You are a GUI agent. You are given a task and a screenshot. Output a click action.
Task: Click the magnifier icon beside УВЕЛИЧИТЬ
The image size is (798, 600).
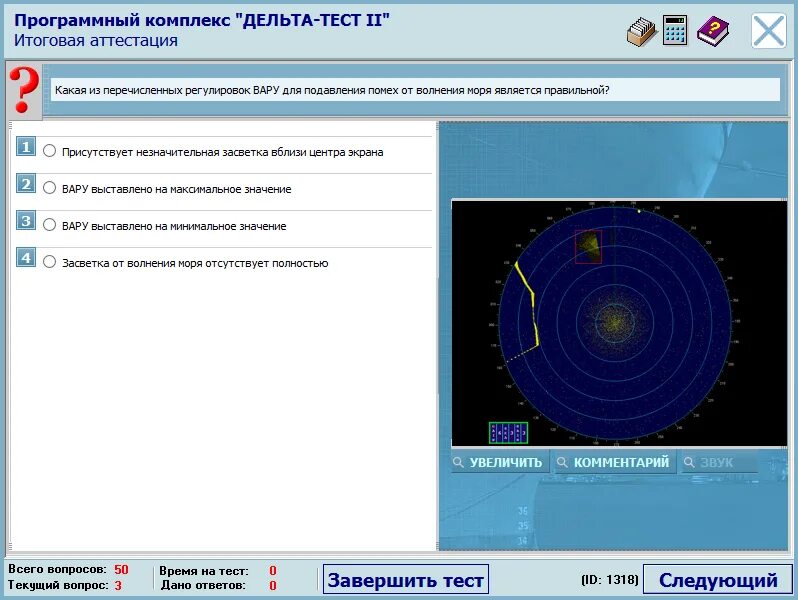pos(458,462)
